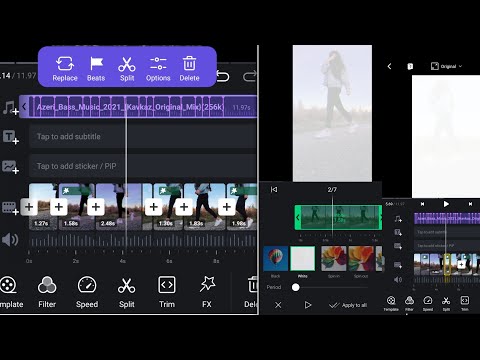This screenshot has width=480, height=360.
Task: Add transition between 2.48s and 1.20s clips
Action: [154, 207]
